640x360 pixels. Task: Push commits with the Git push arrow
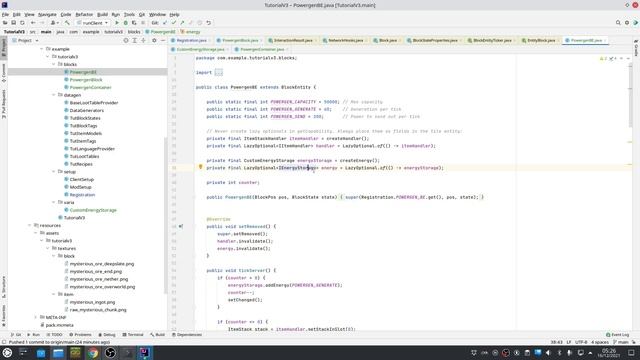click(182, 23)
